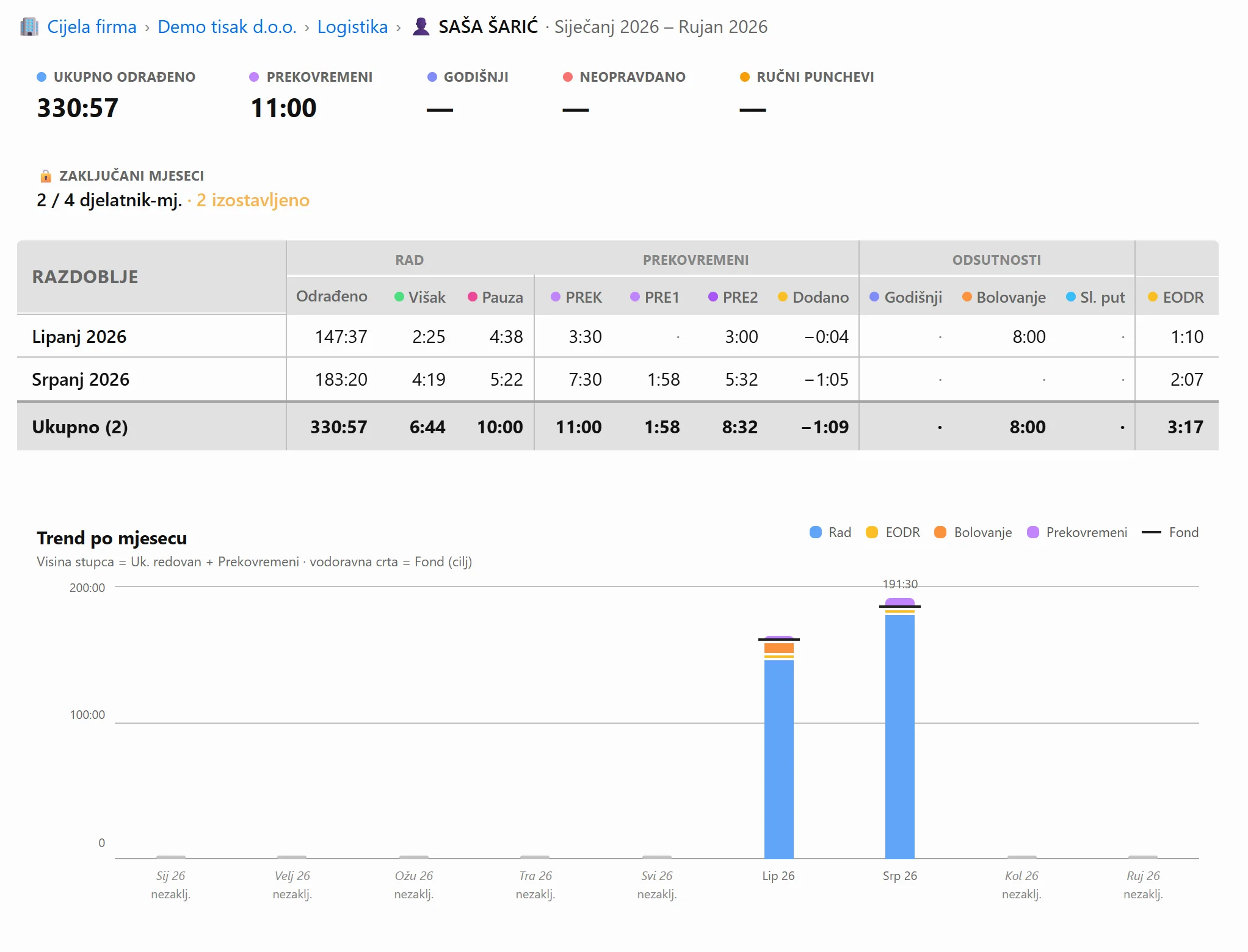Screen dimensions: 1248x952
Task: Click the Srp 26 blue bar in chart
Action: pyautogui.click(x=900, y=737)
